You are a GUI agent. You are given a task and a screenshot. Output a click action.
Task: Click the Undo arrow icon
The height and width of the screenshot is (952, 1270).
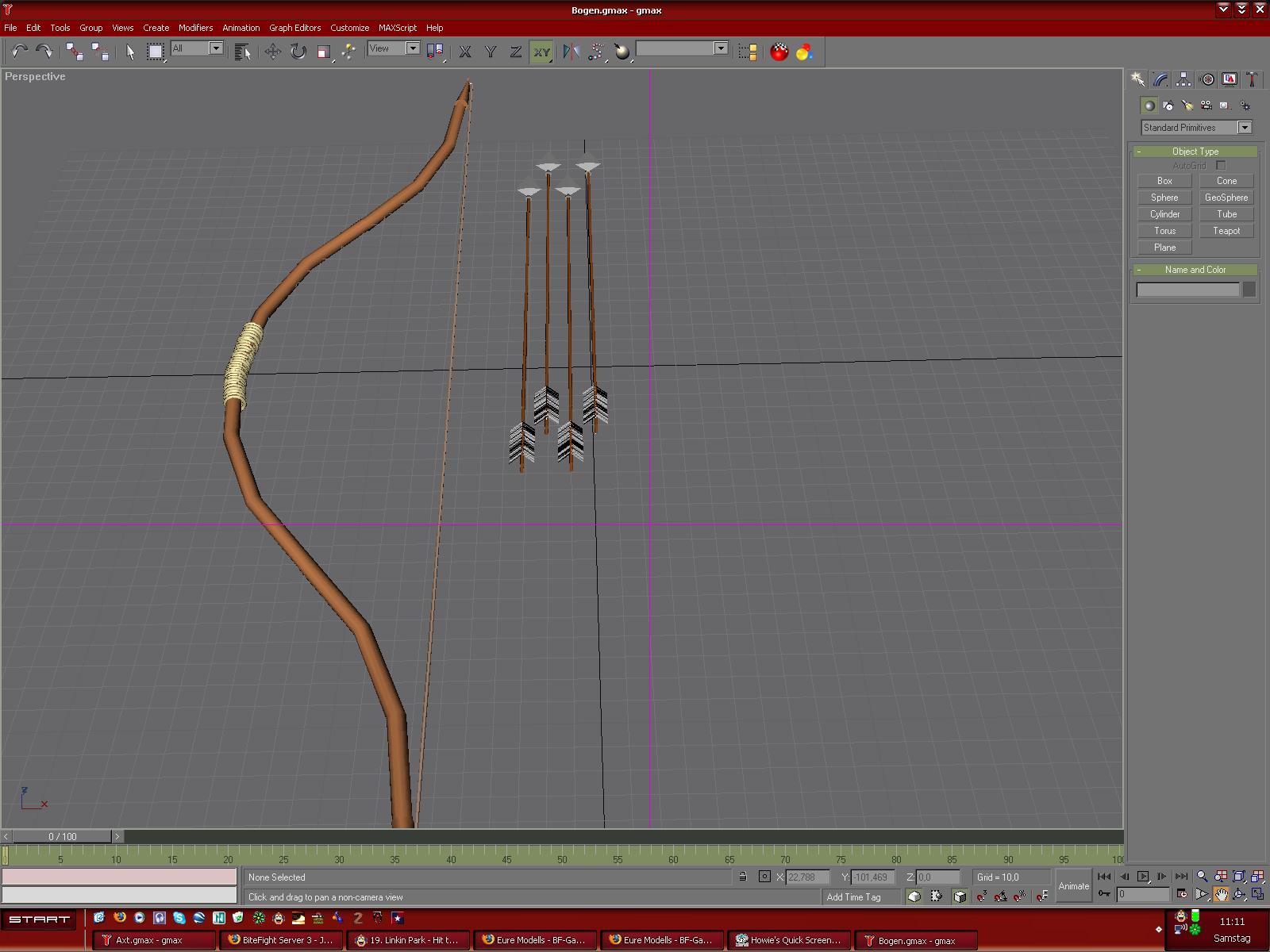[19, 52]
